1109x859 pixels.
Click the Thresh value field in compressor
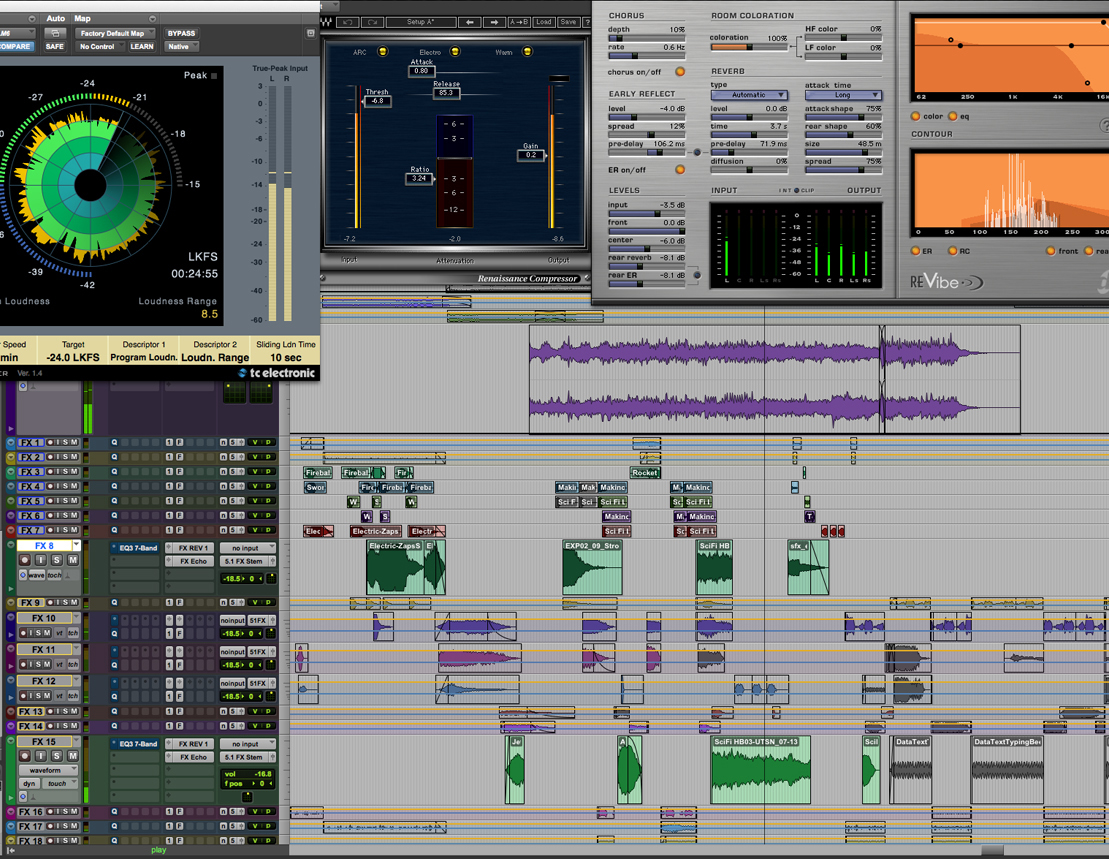(377, 101)
